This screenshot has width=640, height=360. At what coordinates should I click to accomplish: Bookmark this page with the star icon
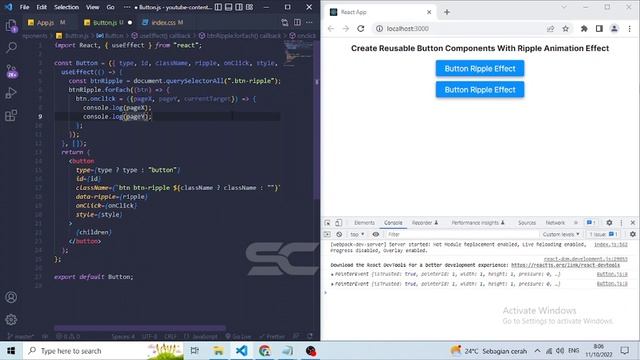[565, 29]
